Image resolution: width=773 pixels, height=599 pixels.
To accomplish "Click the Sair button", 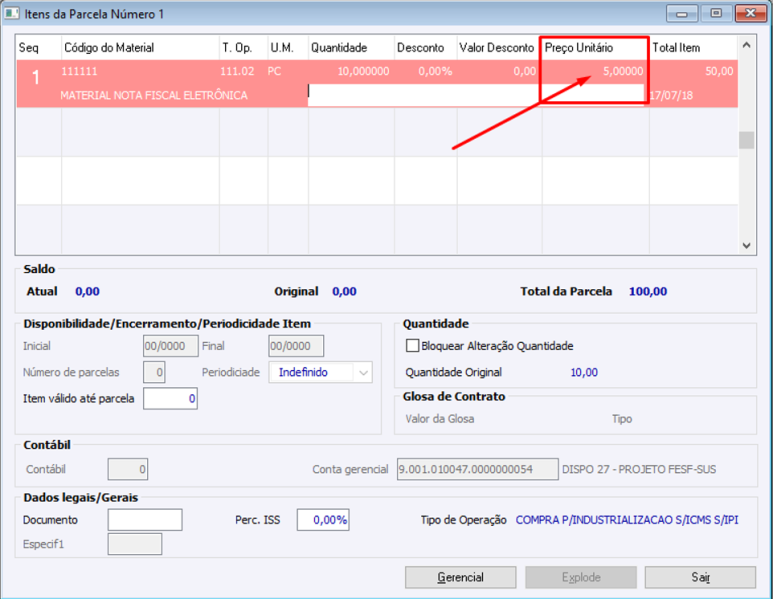I will (700, 577).
